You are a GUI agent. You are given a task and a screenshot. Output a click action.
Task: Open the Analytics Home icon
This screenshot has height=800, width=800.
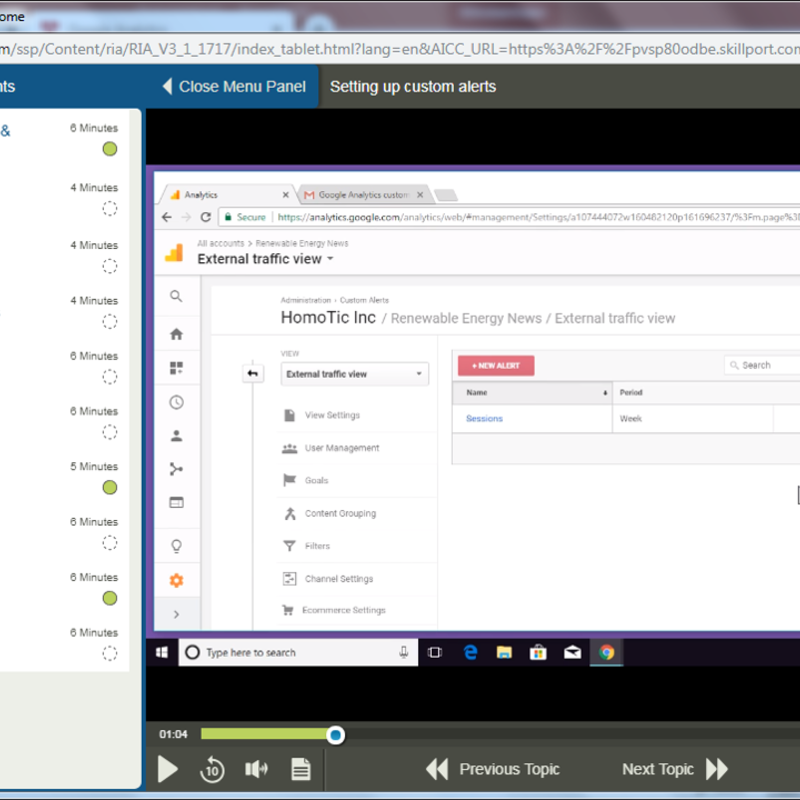[177, 334]
